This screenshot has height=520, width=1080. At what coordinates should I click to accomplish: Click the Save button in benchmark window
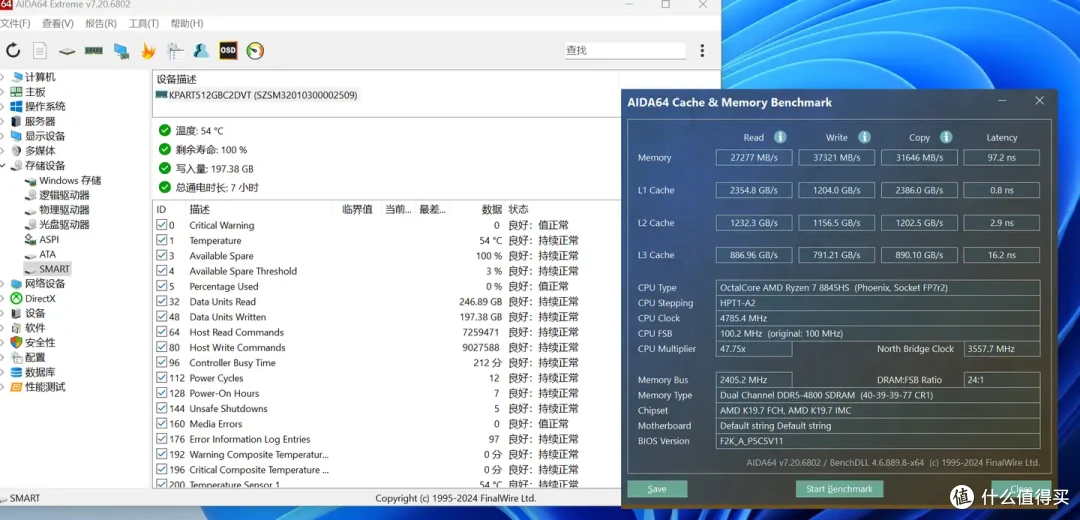pyautogui.click(x=657, y=489)
